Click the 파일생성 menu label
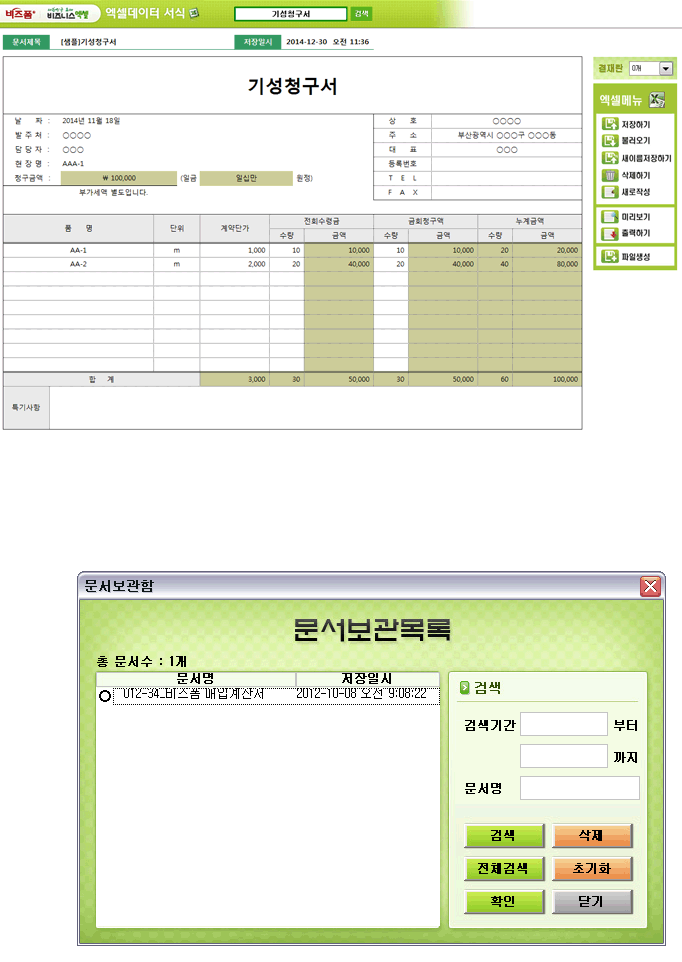Viewport: 682px width, 962px height. [x=635, y=256]
